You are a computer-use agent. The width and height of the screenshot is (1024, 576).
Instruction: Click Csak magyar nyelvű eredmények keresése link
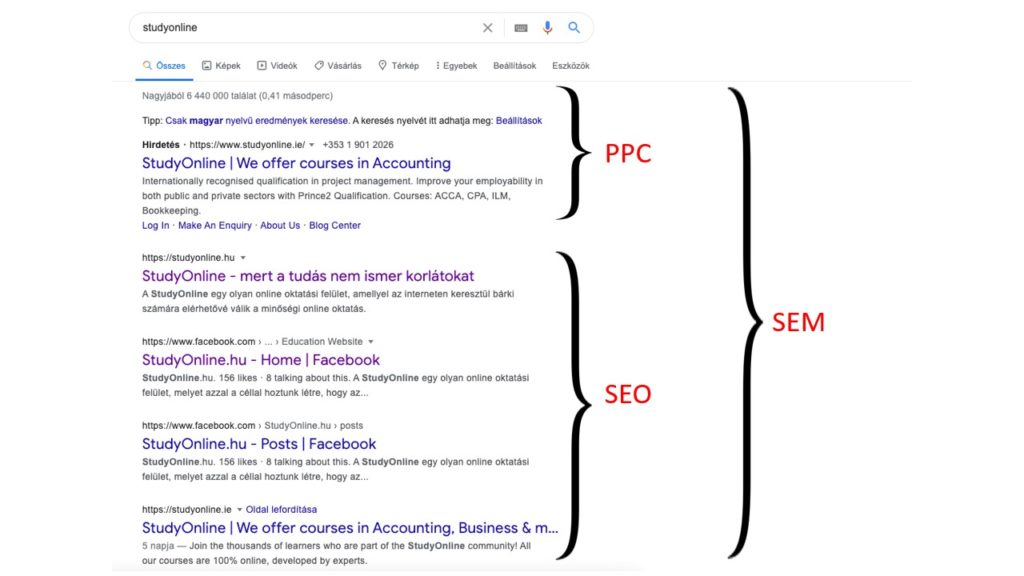click(x=257, y=121)
